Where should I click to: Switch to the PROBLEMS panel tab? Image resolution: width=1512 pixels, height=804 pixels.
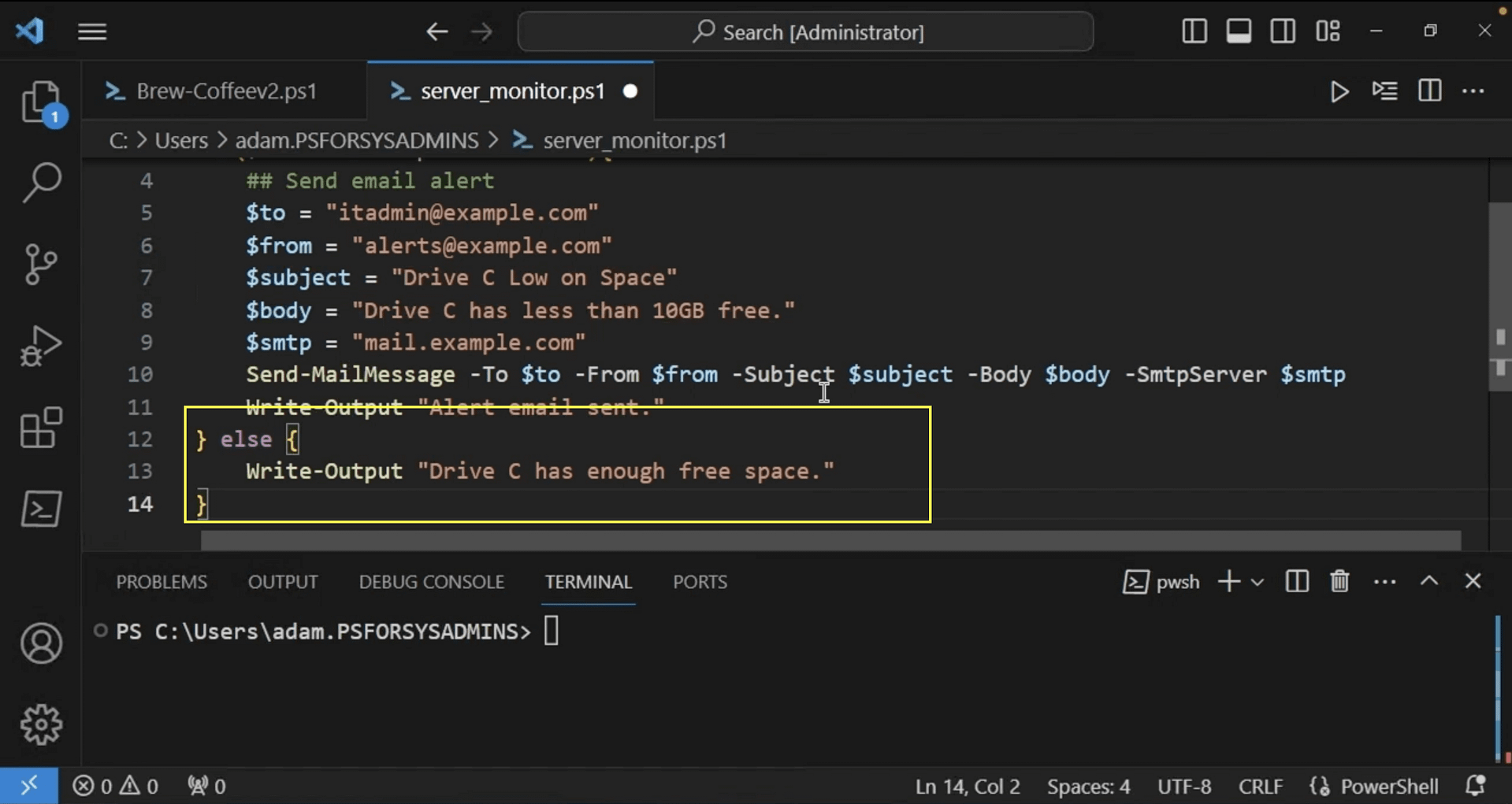[162, 582]
